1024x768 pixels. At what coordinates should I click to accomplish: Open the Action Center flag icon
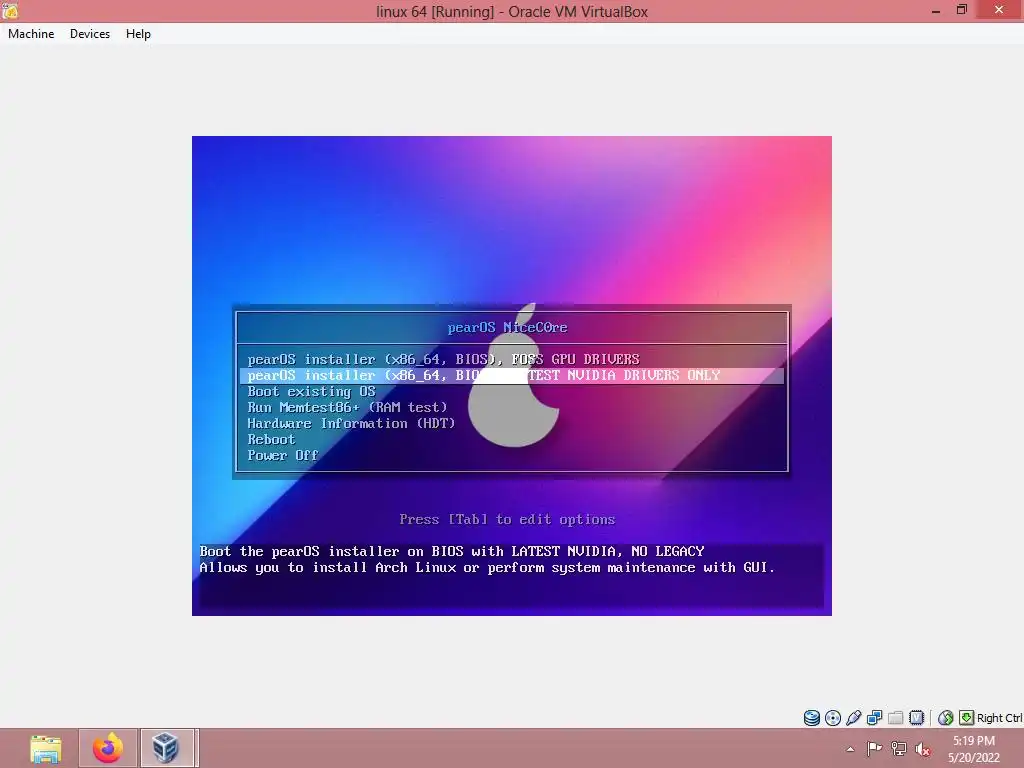point(874,748)
